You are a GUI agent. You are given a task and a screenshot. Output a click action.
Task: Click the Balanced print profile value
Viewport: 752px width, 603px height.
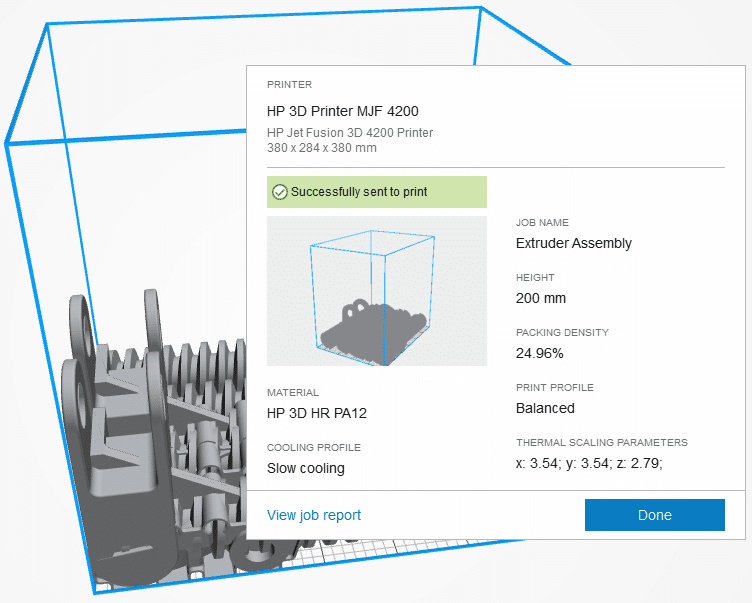point(545,408)
